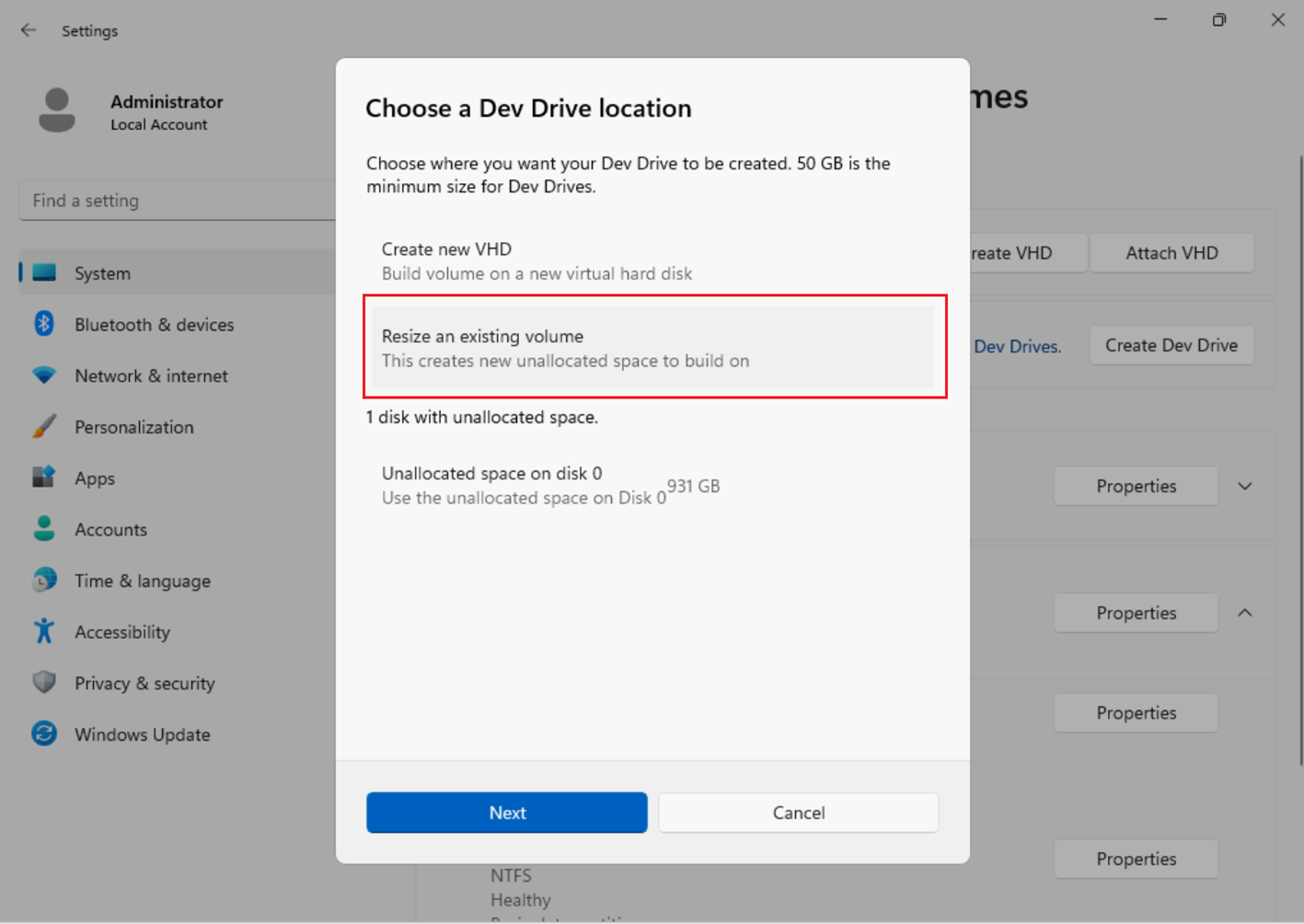Viewport: 1304px width, 924px height.
Task: Click the Time & language globe icon
Action: pos(43,581)
